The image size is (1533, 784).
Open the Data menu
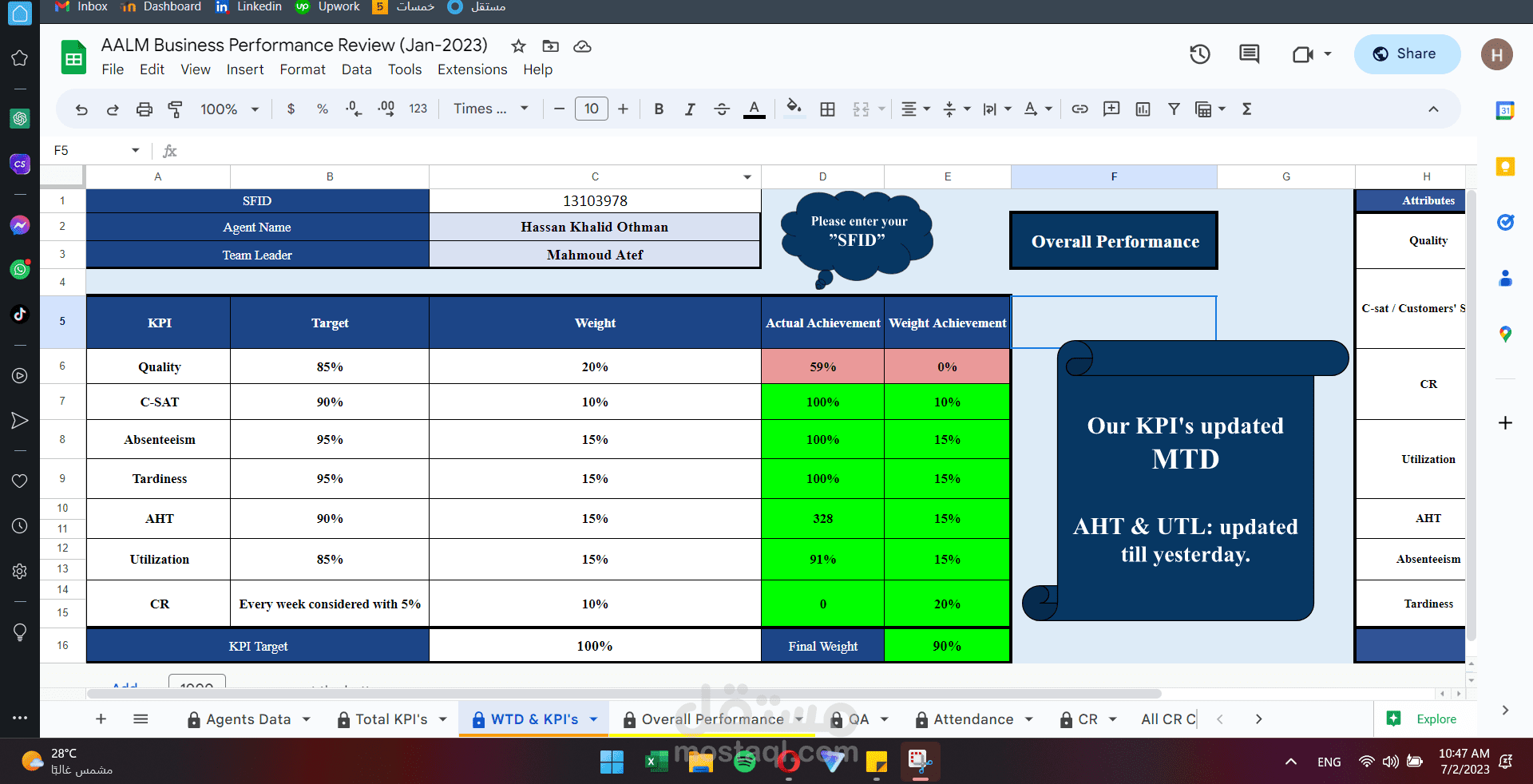pyautogui.click(x=357, y=69)
